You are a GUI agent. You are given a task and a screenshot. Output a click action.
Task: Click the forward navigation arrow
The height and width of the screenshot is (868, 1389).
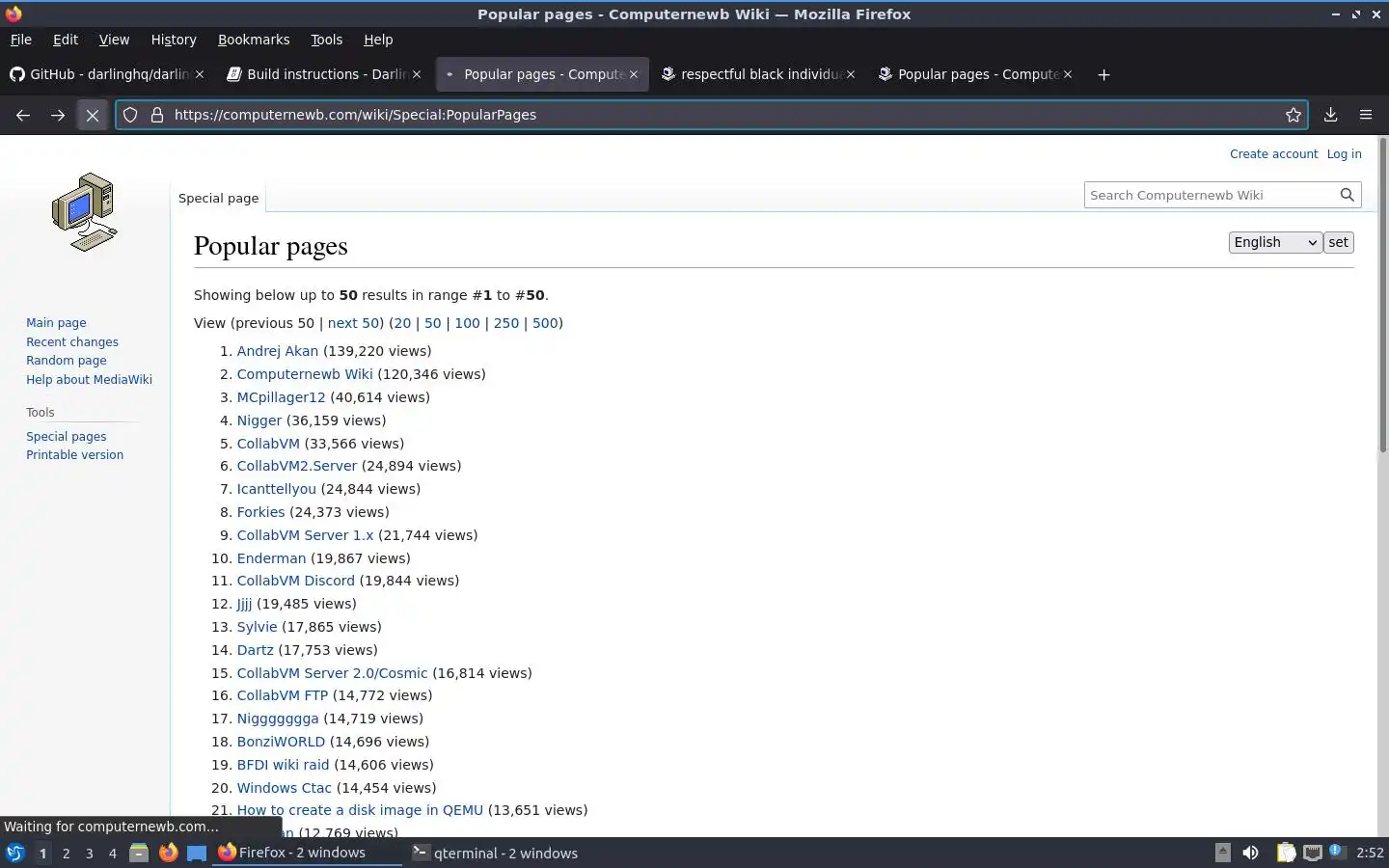(x=58, y=115)
